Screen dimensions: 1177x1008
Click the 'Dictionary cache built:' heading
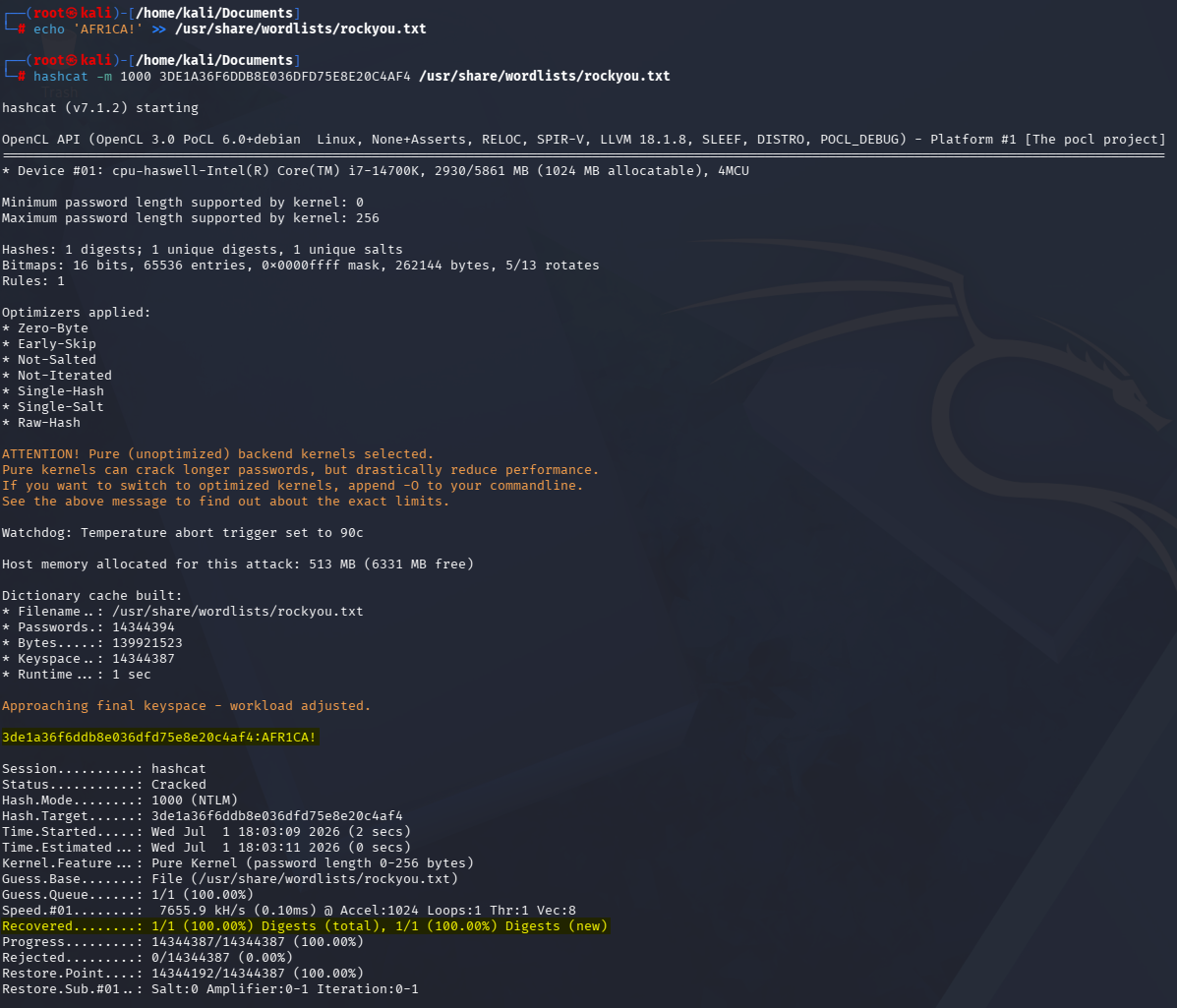click(91, 597)
